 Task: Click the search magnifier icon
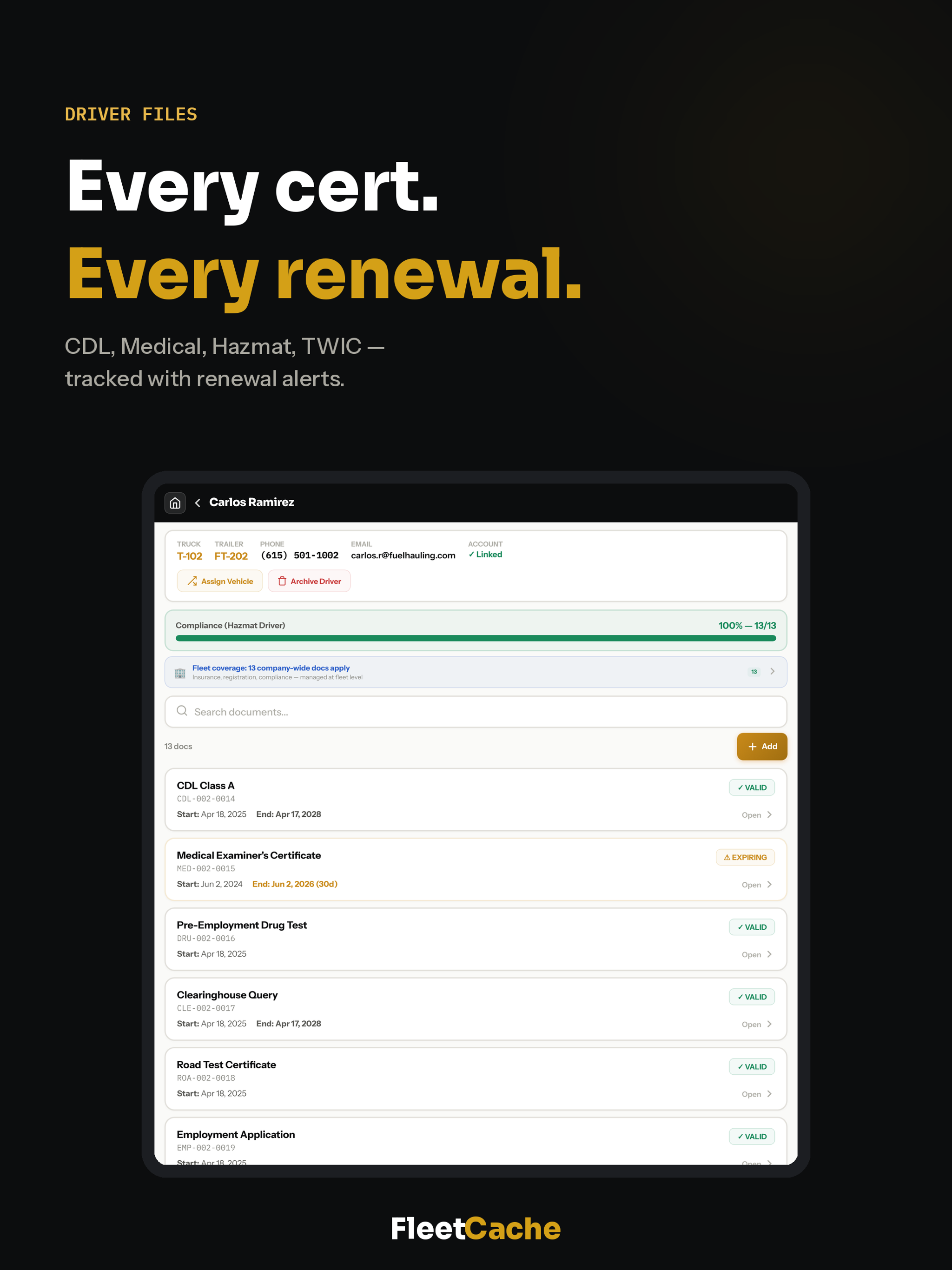click(182, 711)
